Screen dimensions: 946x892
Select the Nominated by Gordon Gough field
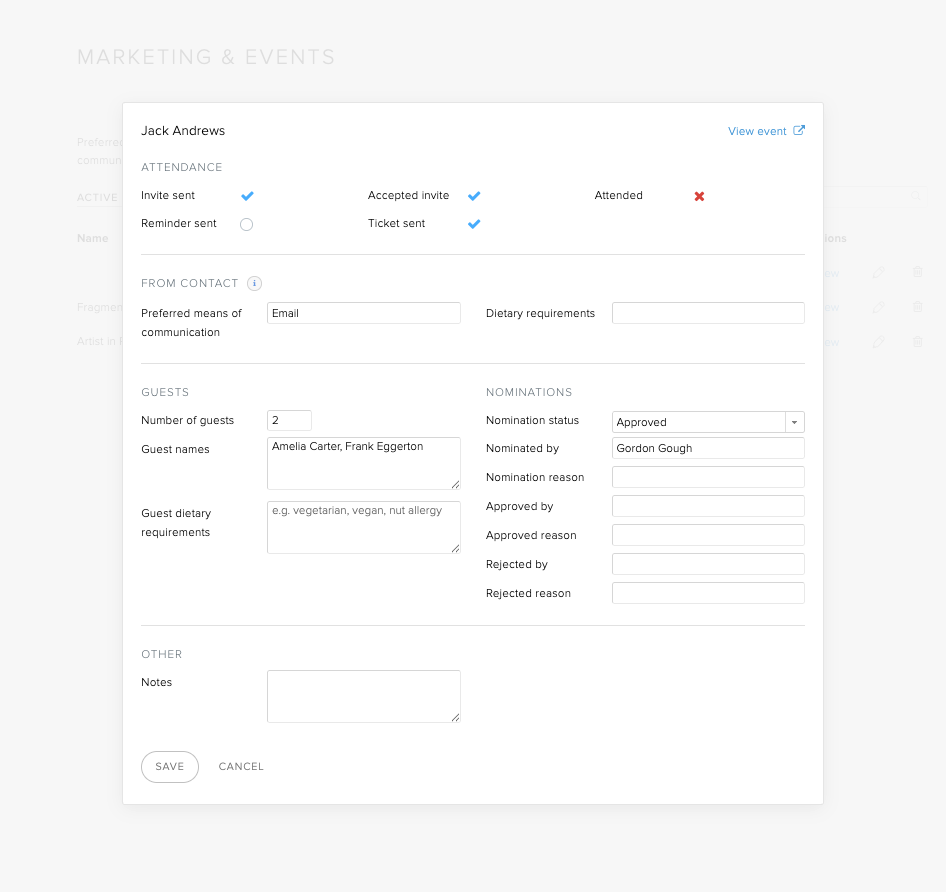[x=708, y=448]
